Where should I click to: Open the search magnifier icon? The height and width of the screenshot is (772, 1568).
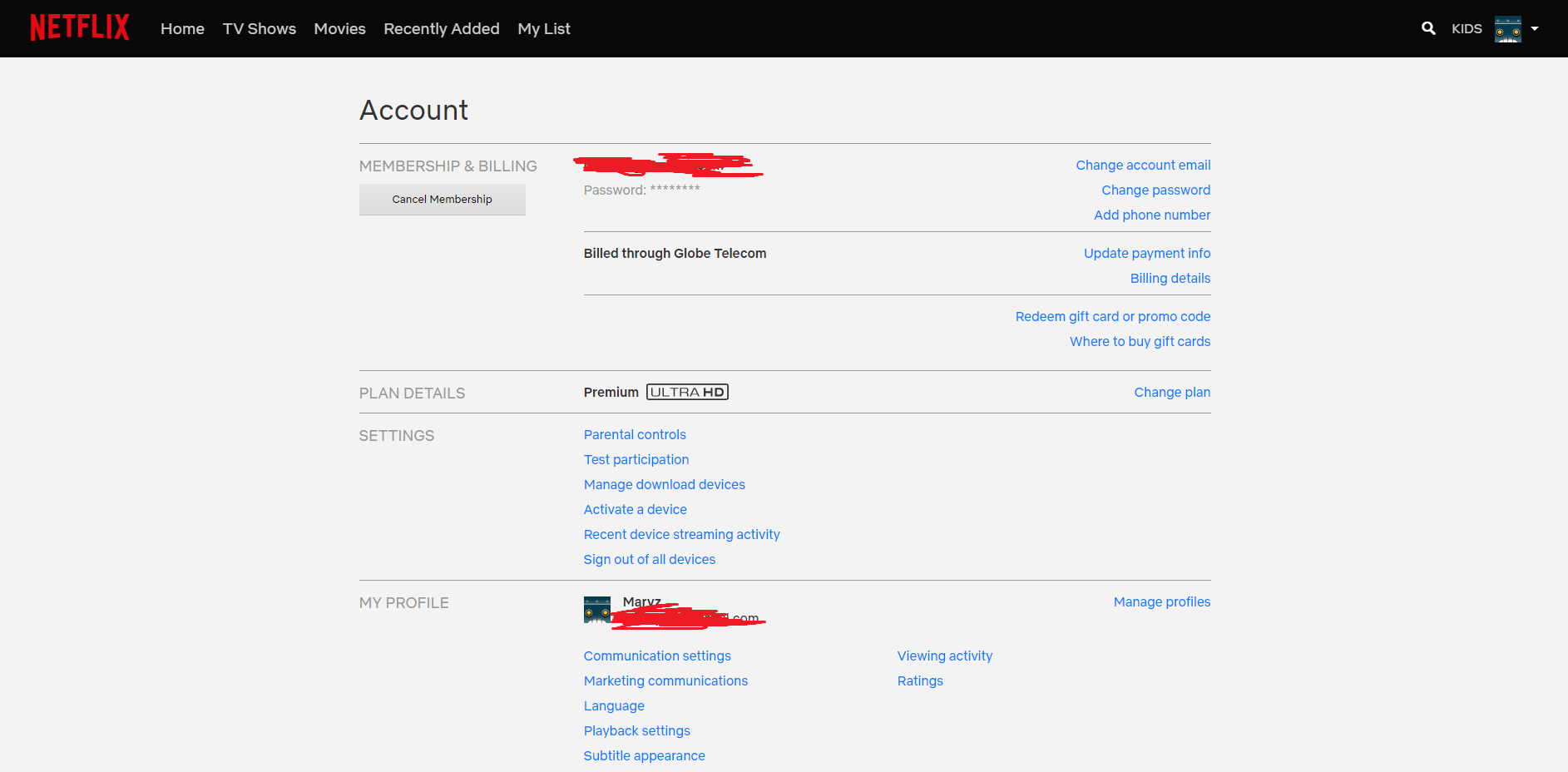(1428, 28)
